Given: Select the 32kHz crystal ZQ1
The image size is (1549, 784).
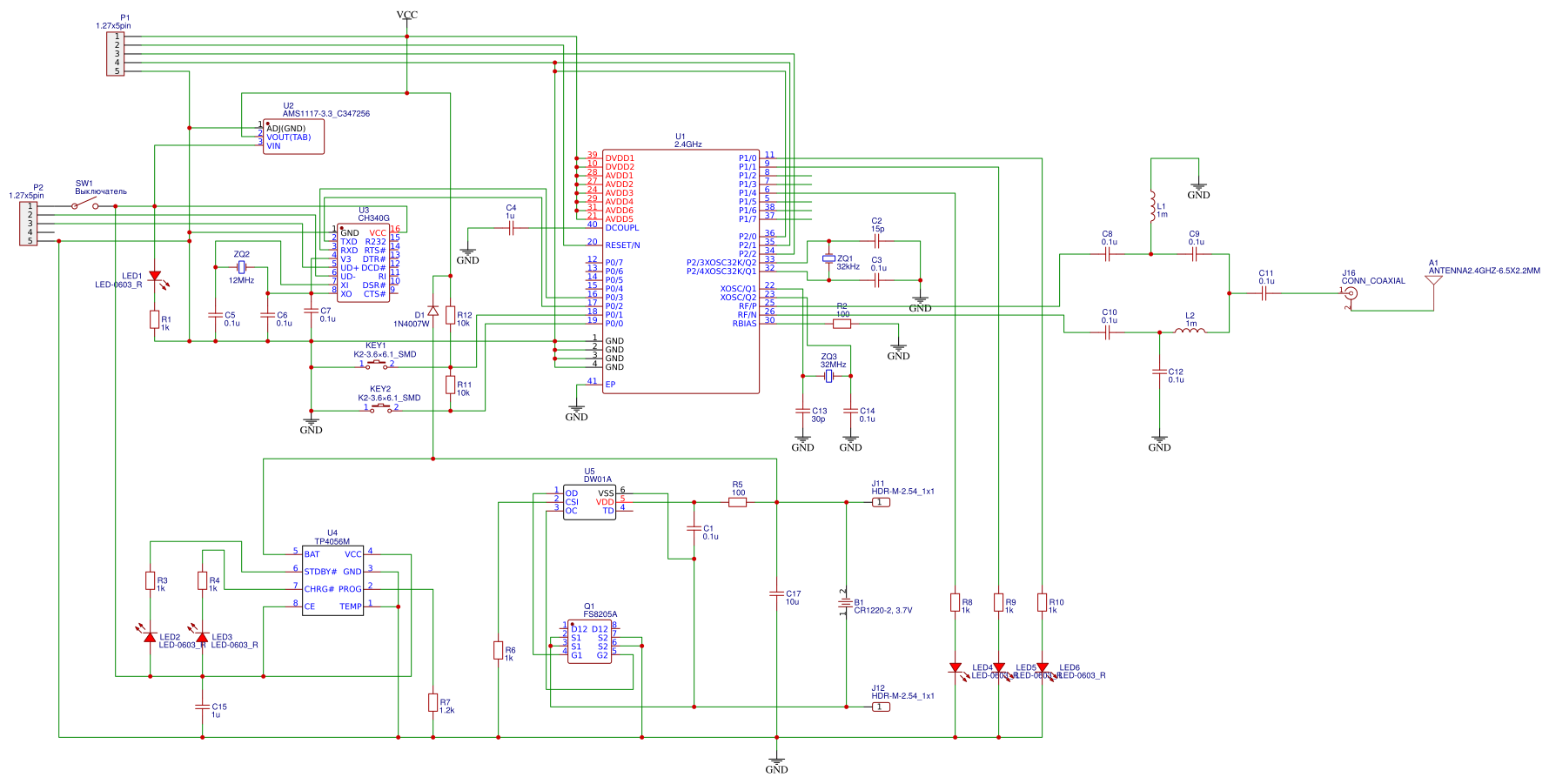Looking at the screenshot, I should tap(829, 258).
